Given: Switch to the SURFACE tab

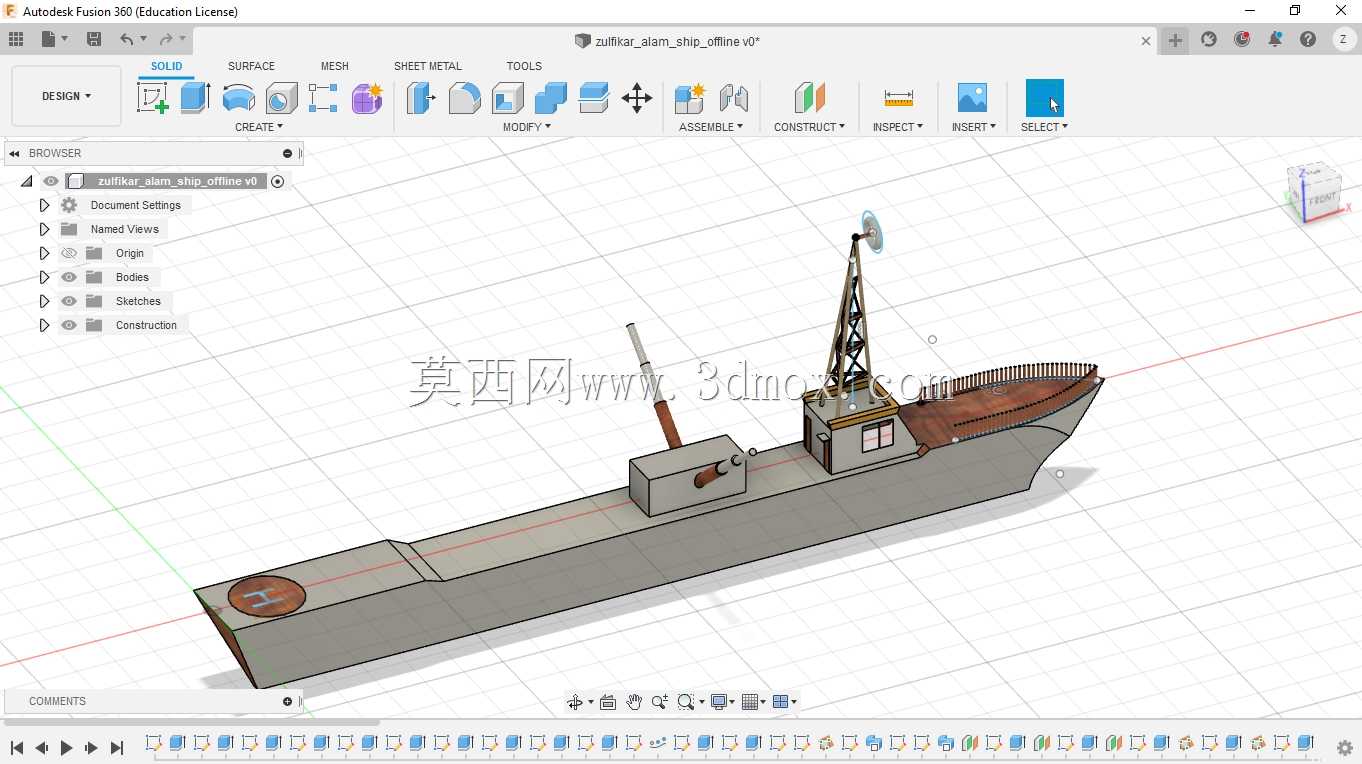Looking at the screenshot, I should pos(251,66).
